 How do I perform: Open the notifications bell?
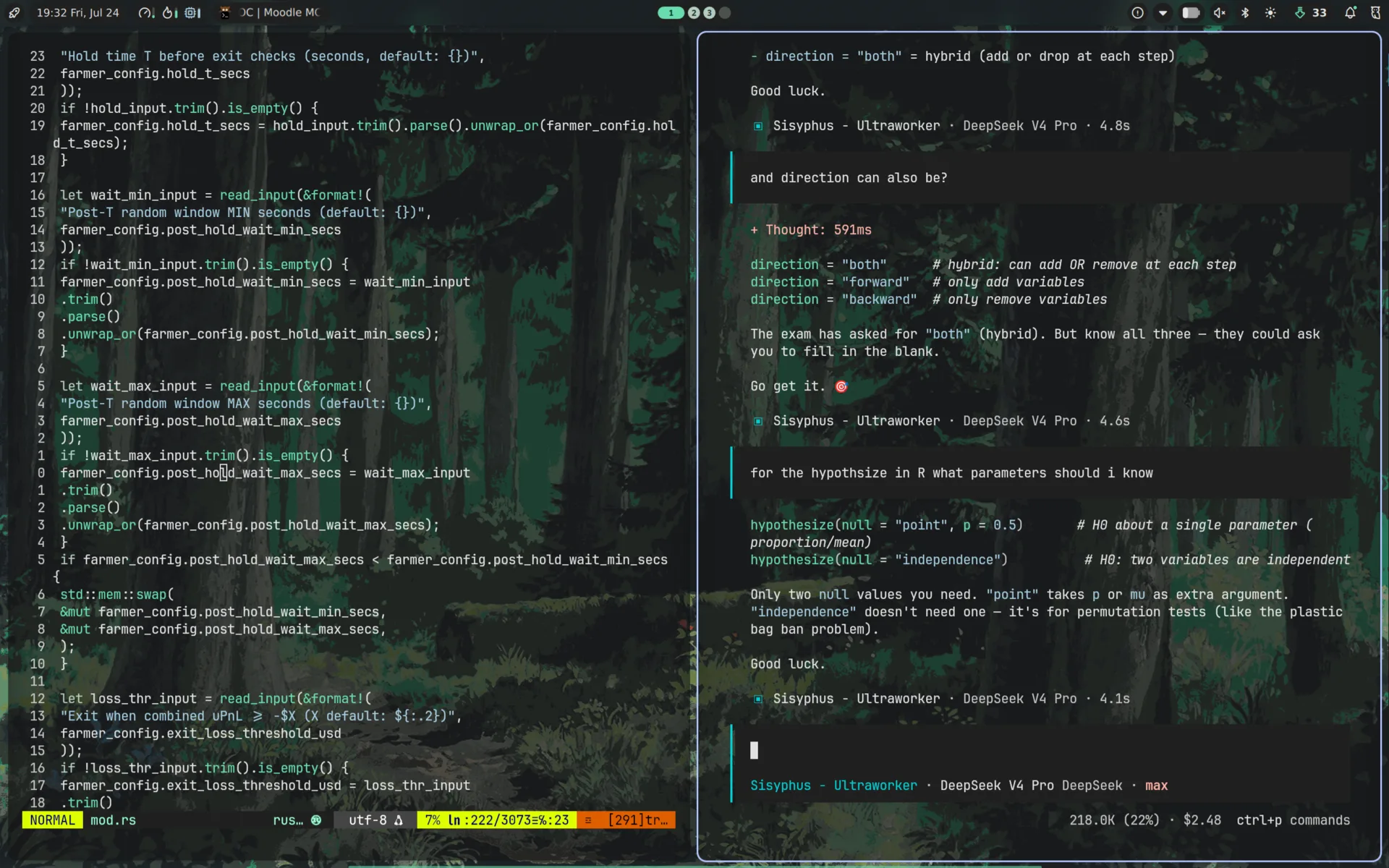click(x=1350, y=12)
